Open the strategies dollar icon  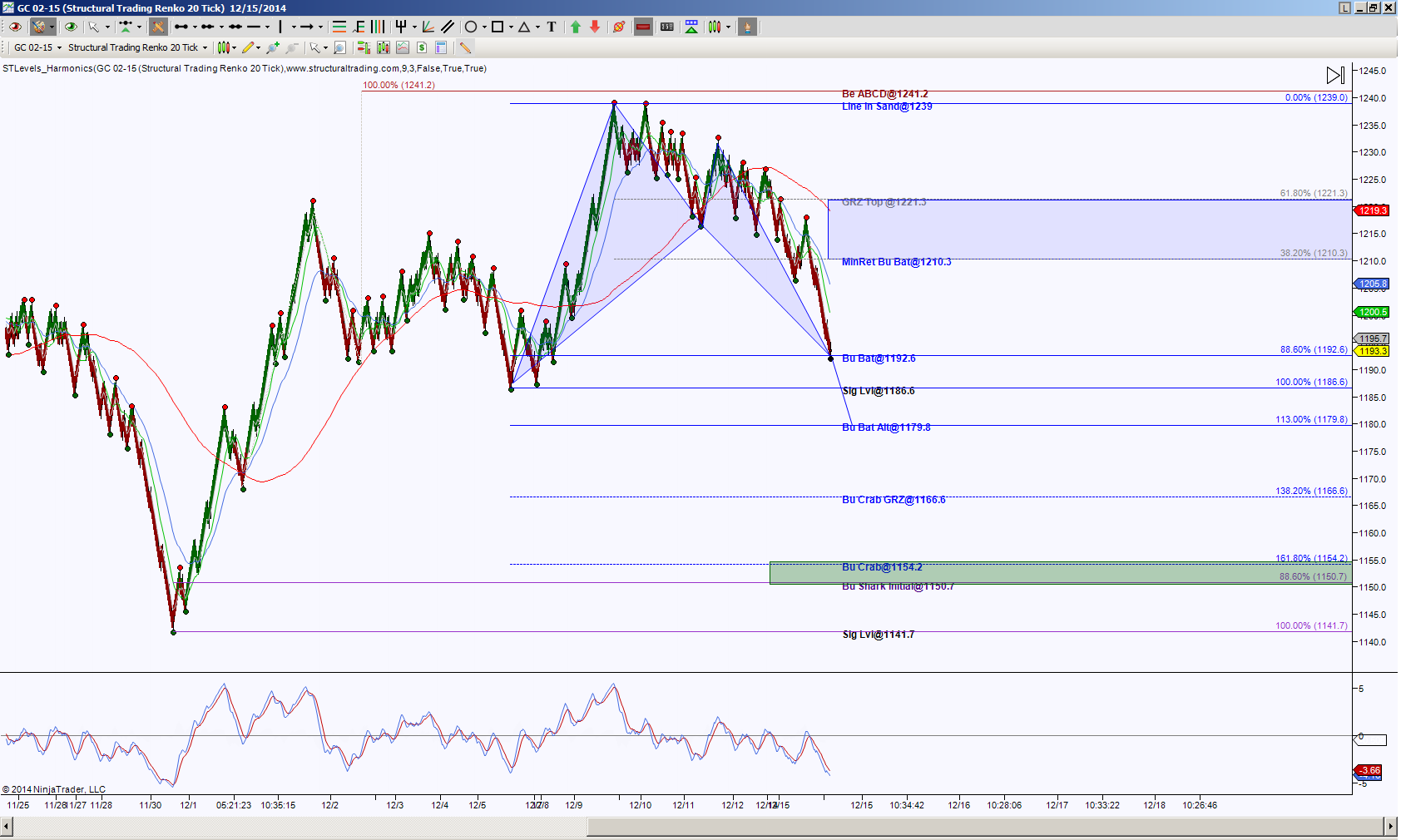[422, 47]
